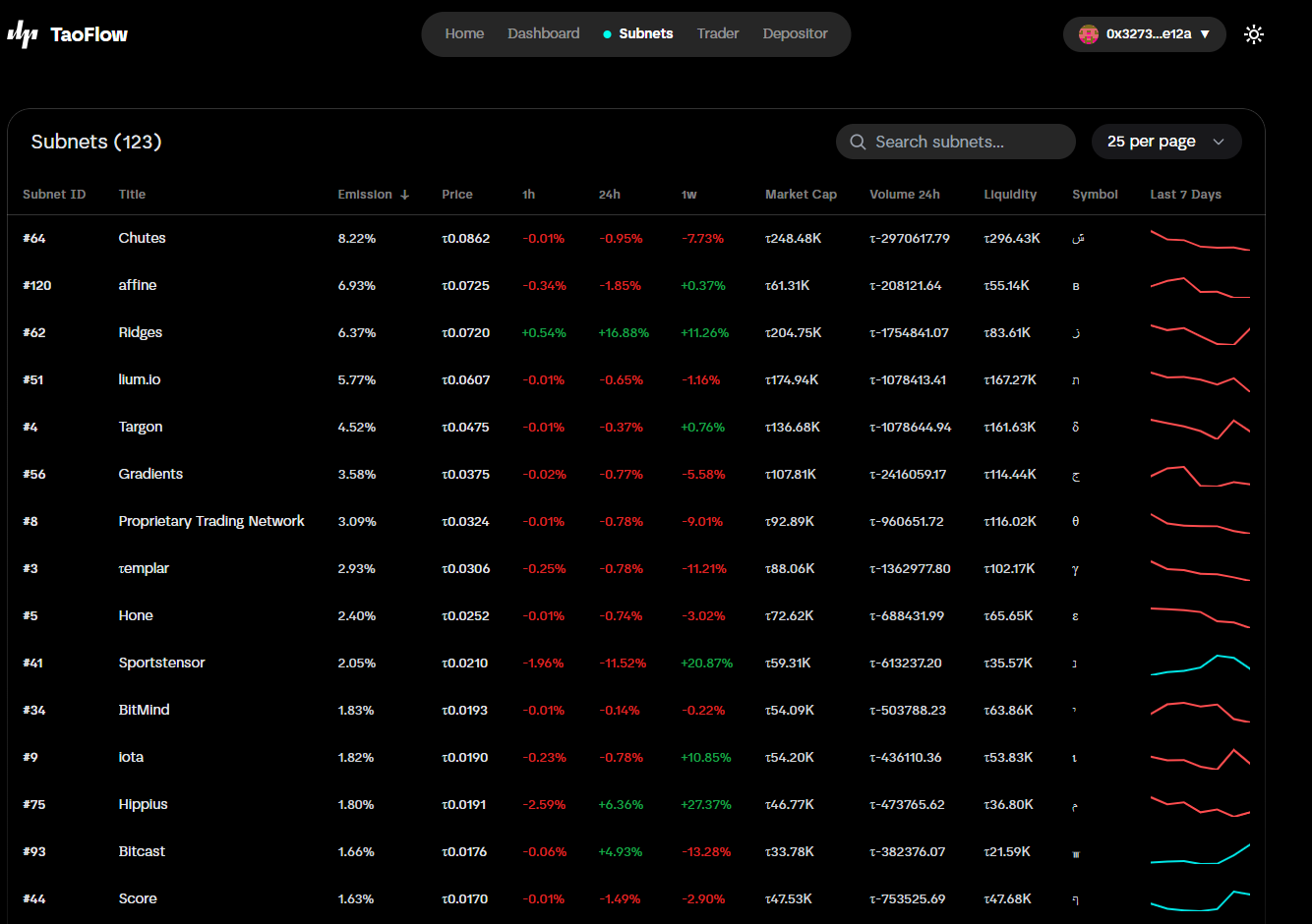1312x924 pixels.
Task: Sort table by Market Cap column
Action: click(801, 195)
